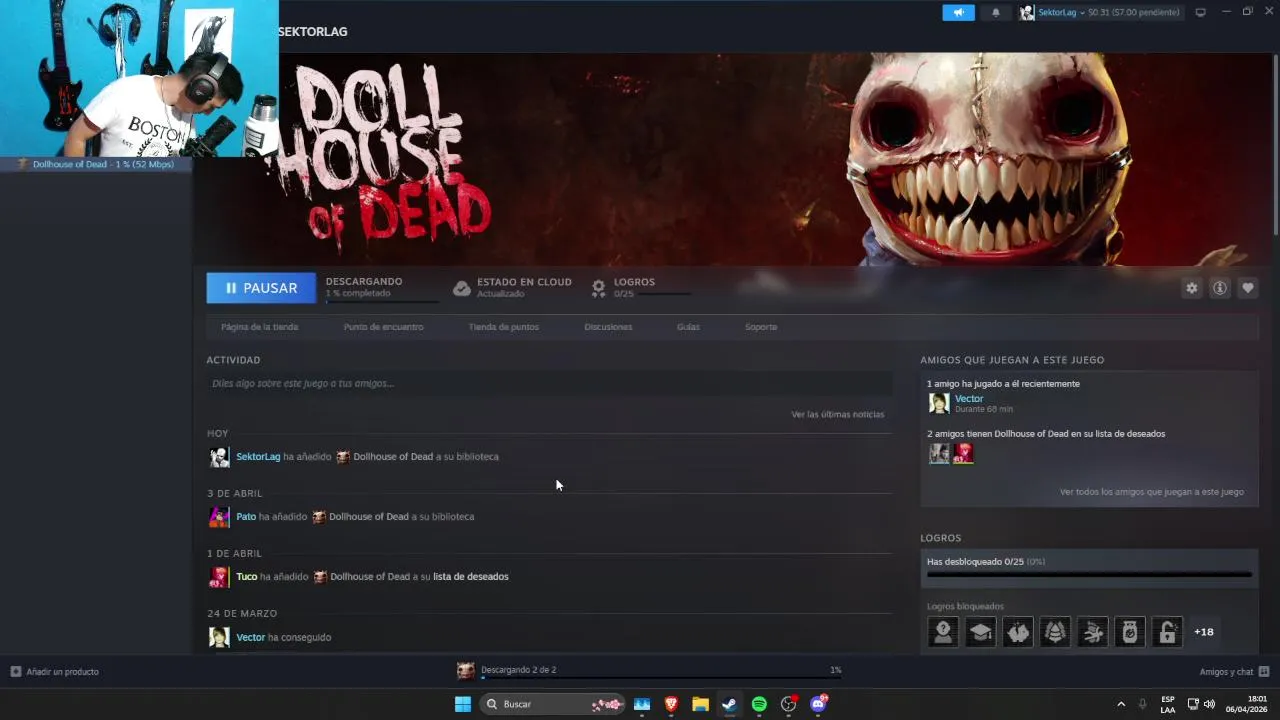Click the download progress bar under Descargando
This screenshot has width=1280, height=720.
pyautogui.click(x=382, y=301)
